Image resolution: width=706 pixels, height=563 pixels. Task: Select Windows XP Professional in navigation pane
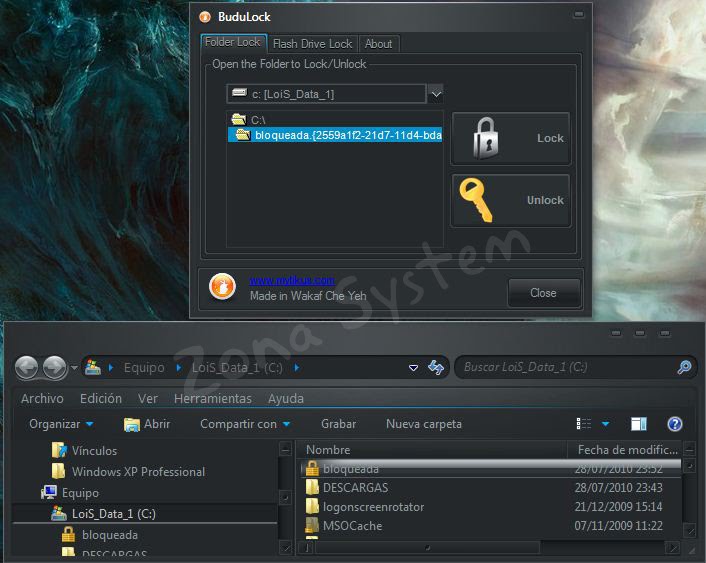pos(128,472)
